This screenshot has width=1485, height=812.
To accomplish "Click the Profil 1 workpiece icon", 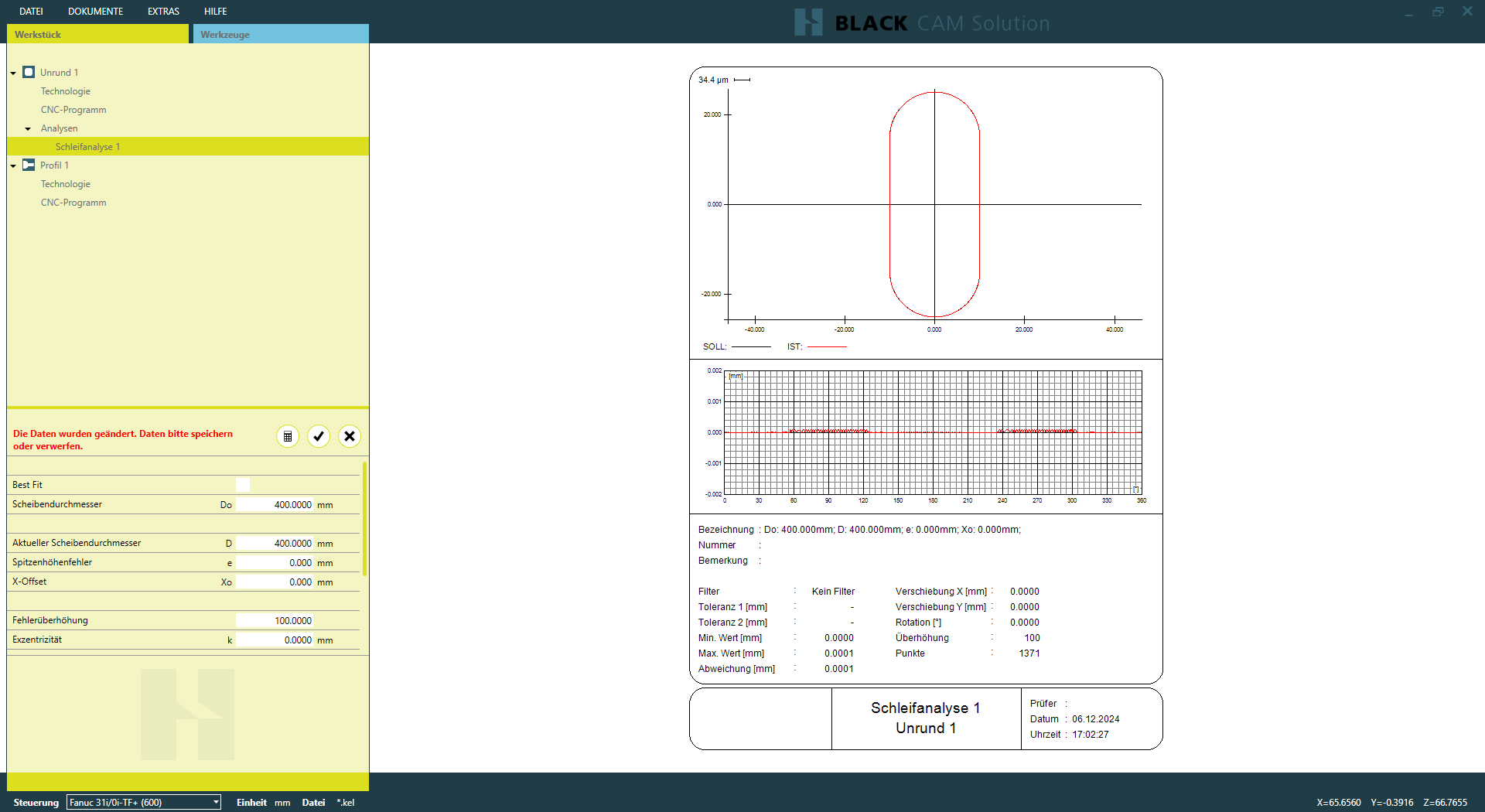I will (29, 165).
